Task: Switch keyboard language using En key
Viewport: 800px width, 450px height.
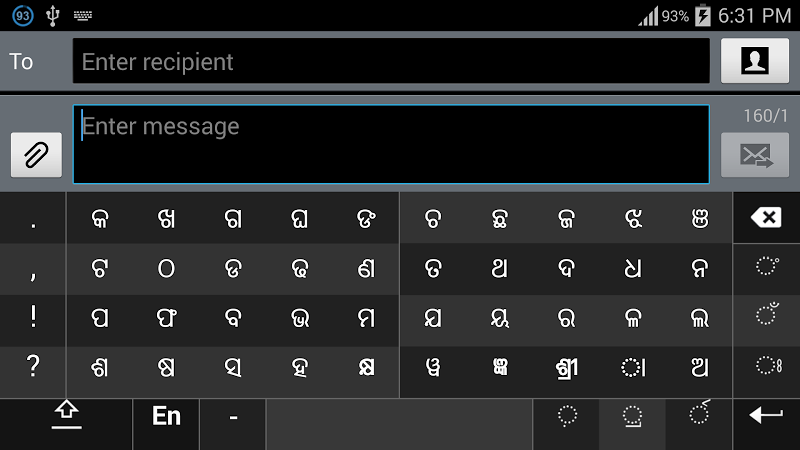Action: 166,416
